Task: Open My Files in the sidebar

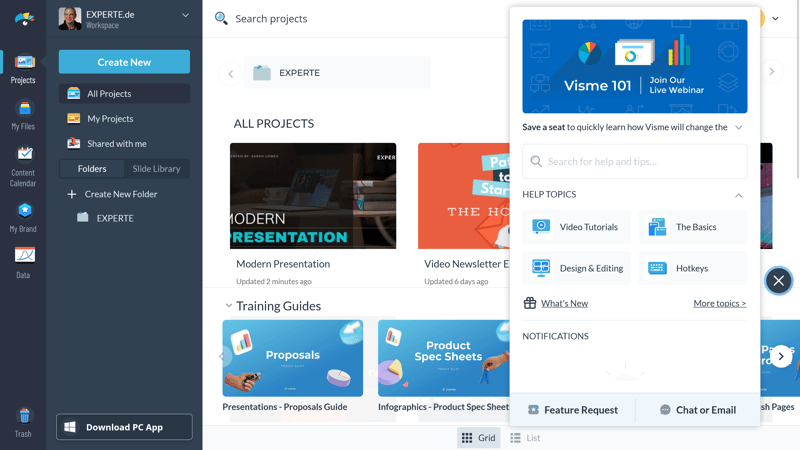Action: pos(23,115)
